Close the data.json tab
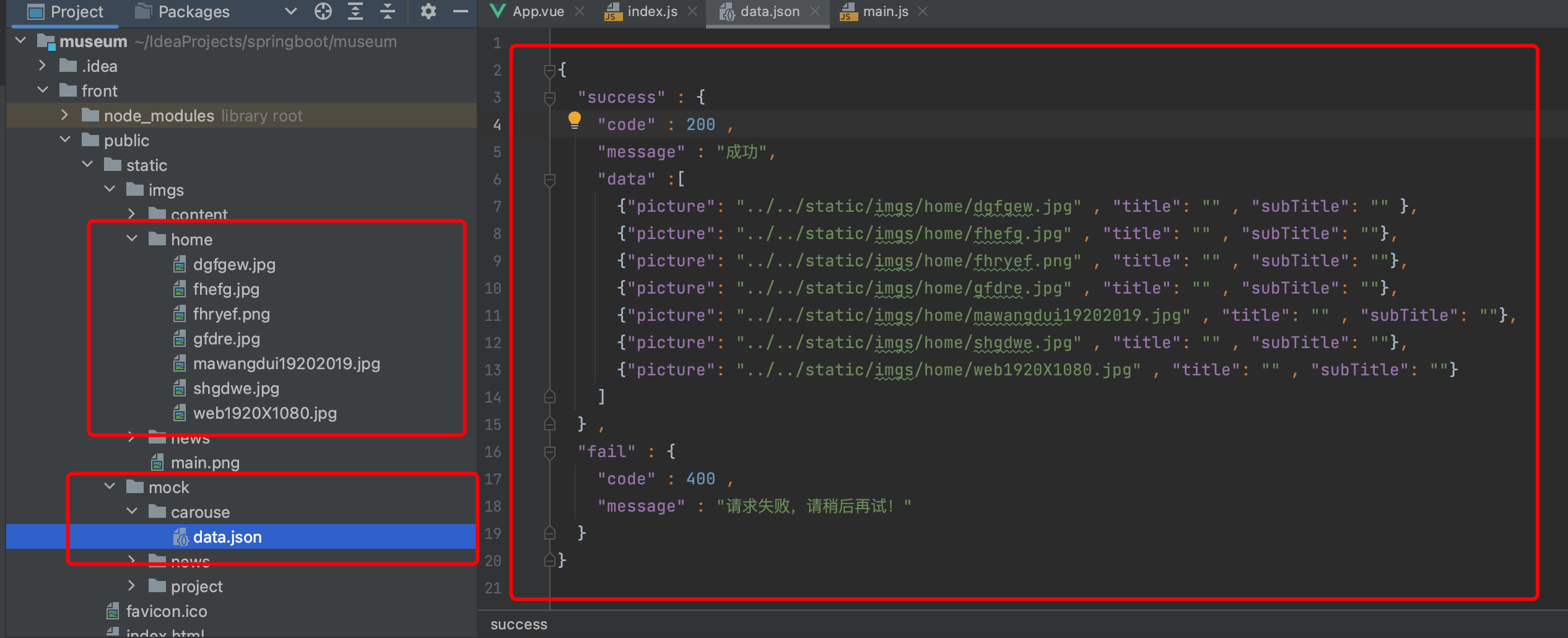This screenshot has height=638, width=1568. click(x=815, y=11)
